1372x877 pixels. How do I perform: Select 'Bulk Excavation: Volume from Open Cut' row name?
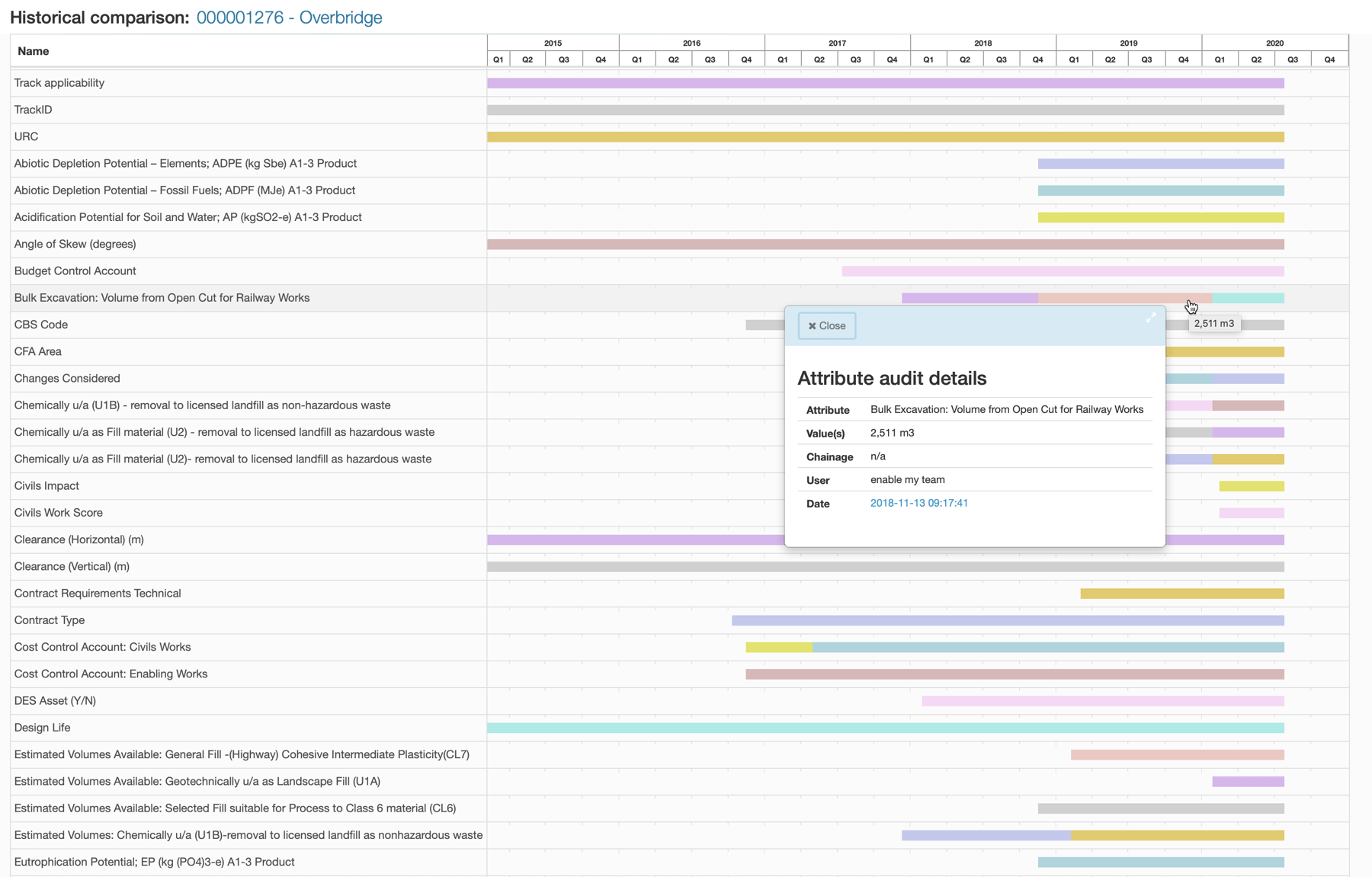pos(162,298)
